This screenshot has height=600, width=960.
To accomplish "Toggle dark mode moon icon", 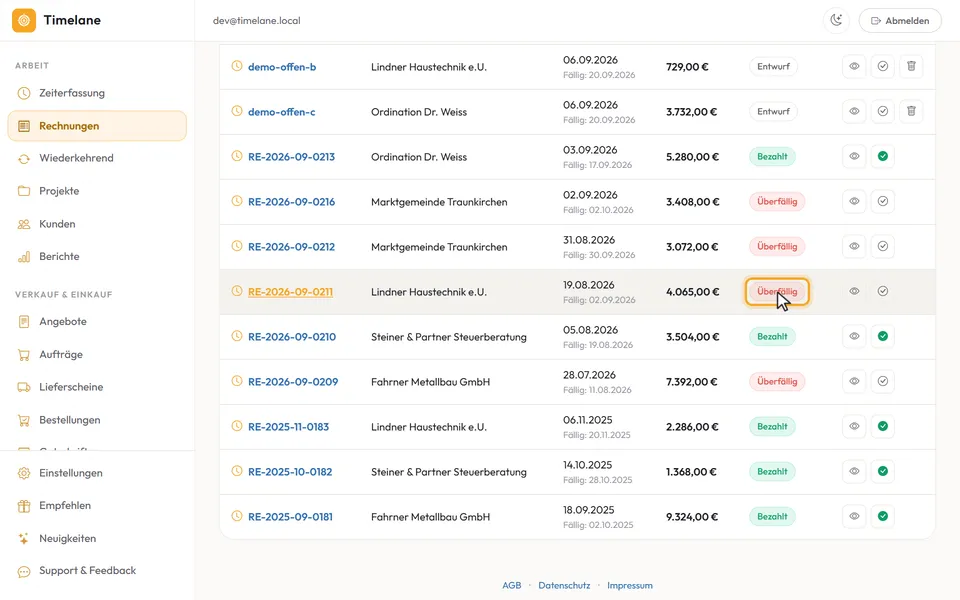I will [836, 20].
